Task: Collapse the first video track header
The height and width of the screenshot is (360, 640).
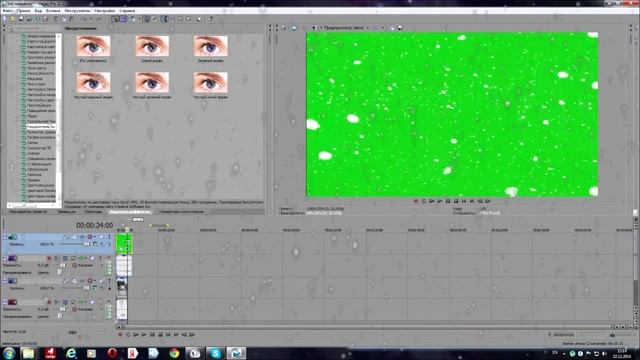Action: [5, 237]
